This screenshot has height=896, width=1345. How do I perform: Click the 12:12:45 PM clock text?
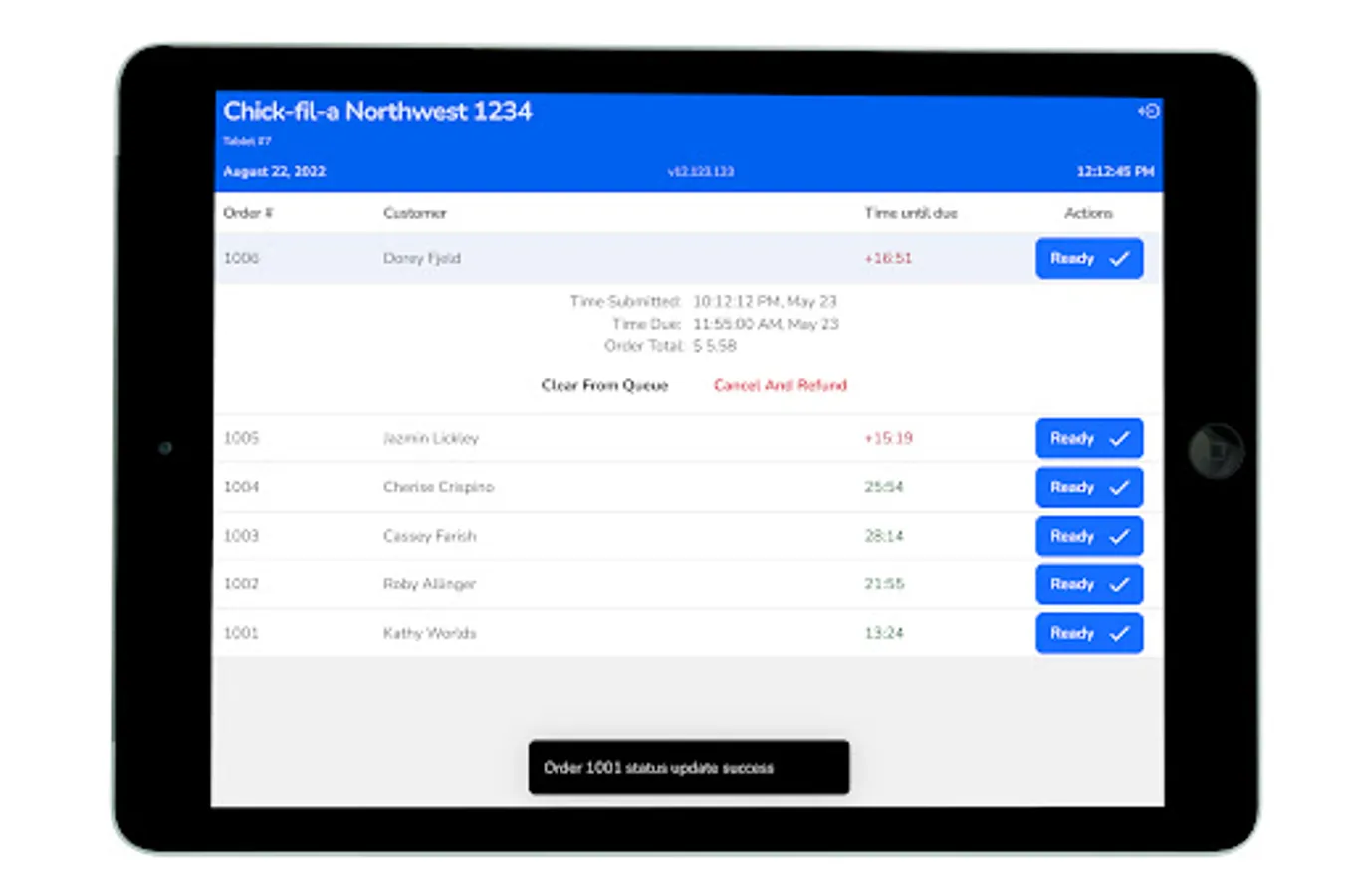coord(1115,171)
